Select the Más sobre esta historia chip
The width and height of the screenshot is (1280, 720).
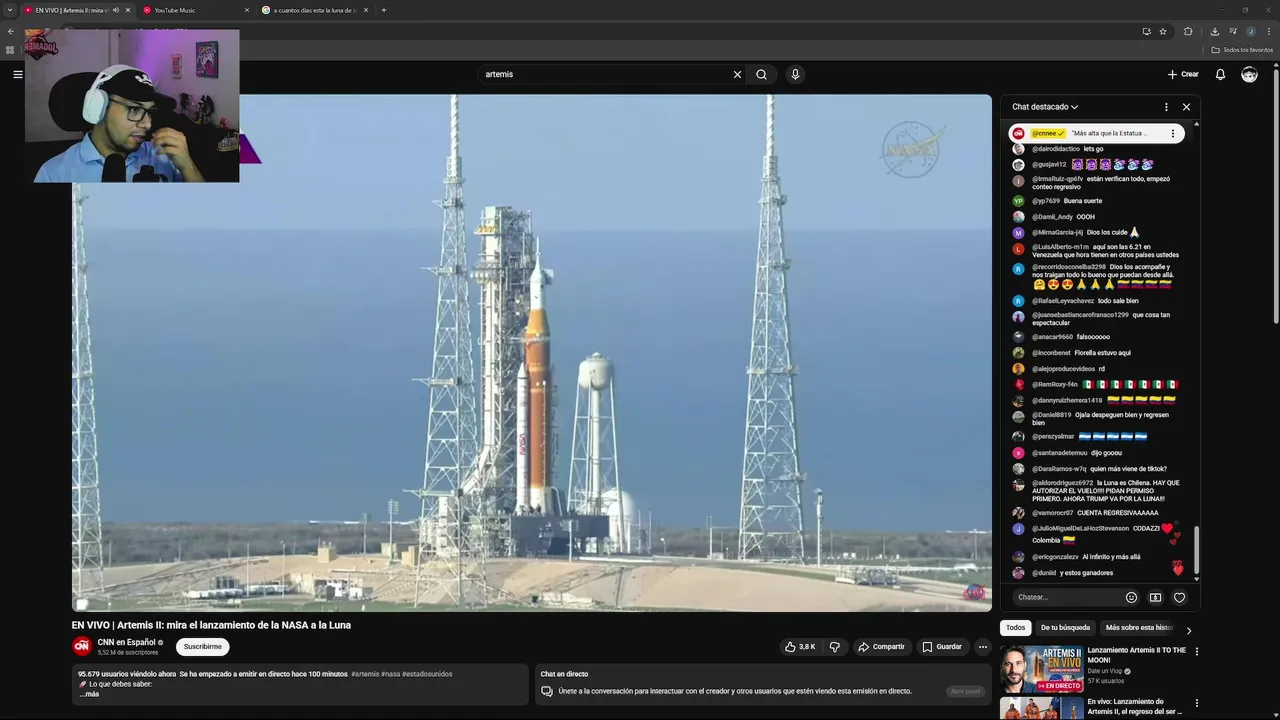[x=1138, y=628]
